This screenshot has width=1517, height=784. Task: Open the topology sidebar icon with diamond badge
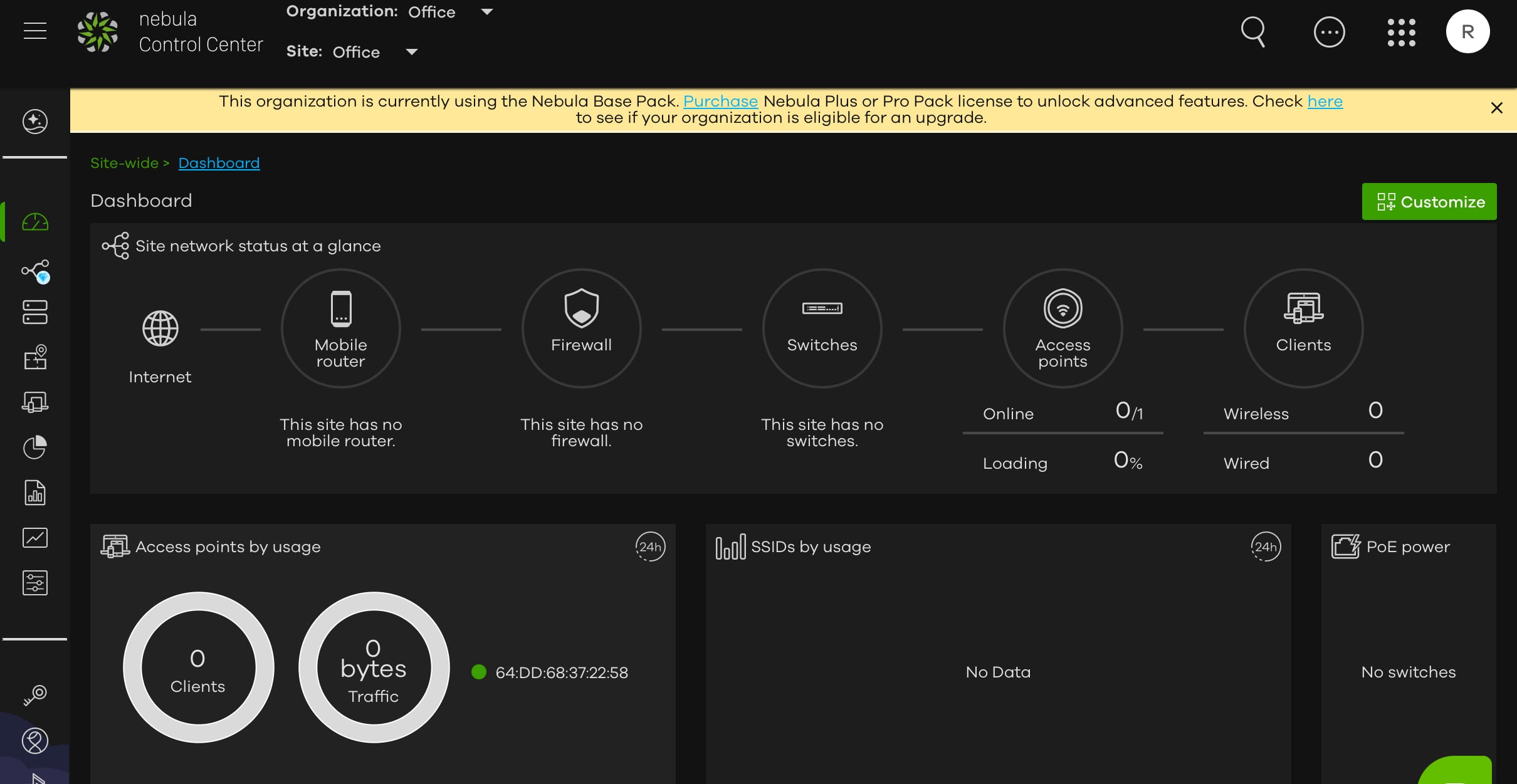pyautogui.click(x=35, y=271)
